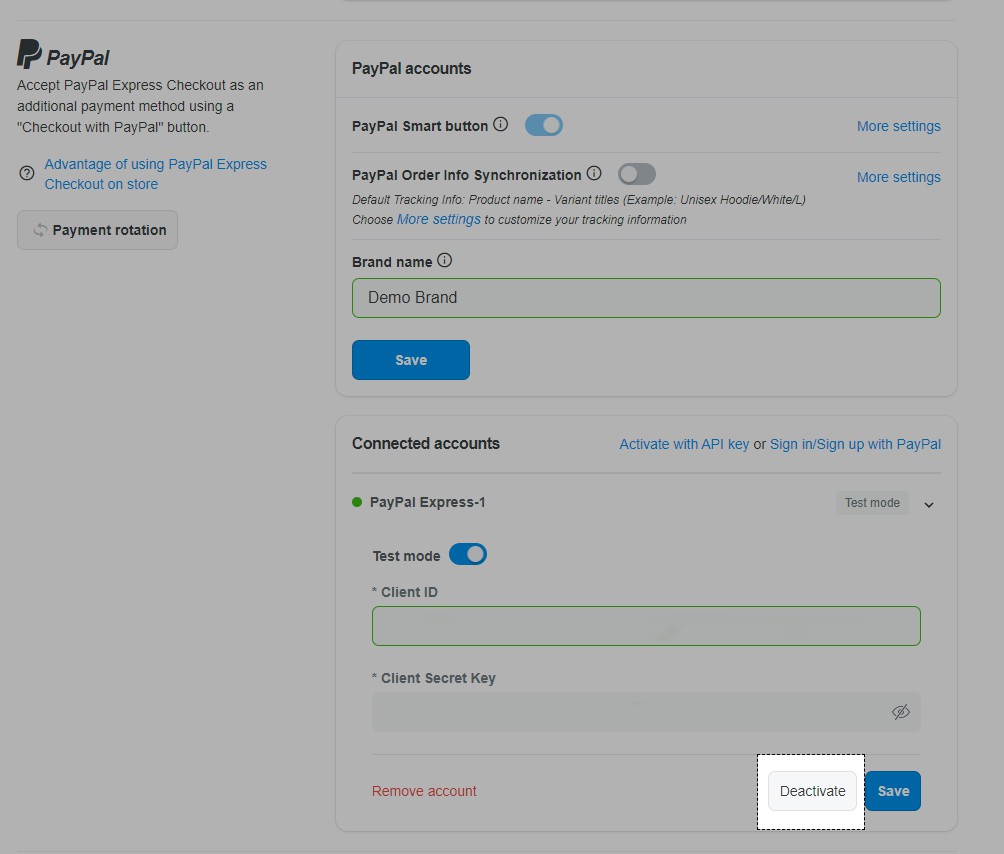
Task: Turn off Test mode for PayPal Express-1
Action: coord(467,554)
